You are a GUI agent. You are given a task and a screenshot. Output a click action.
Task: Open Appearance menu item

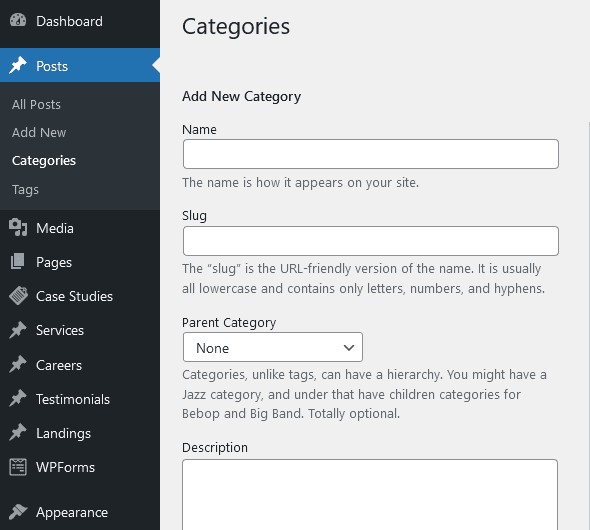[x=80, y=512]
